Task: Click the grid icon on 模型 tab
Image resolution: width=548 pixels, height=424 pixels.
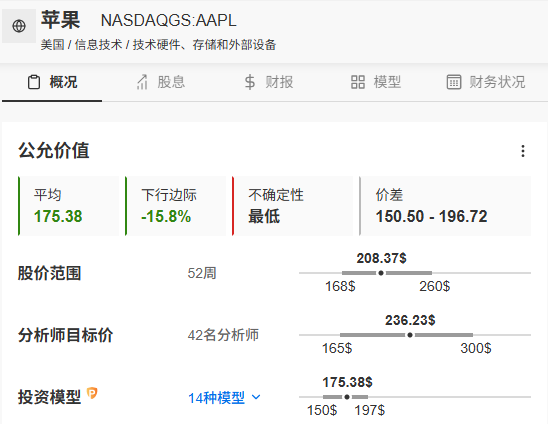Action: [358, 82]
